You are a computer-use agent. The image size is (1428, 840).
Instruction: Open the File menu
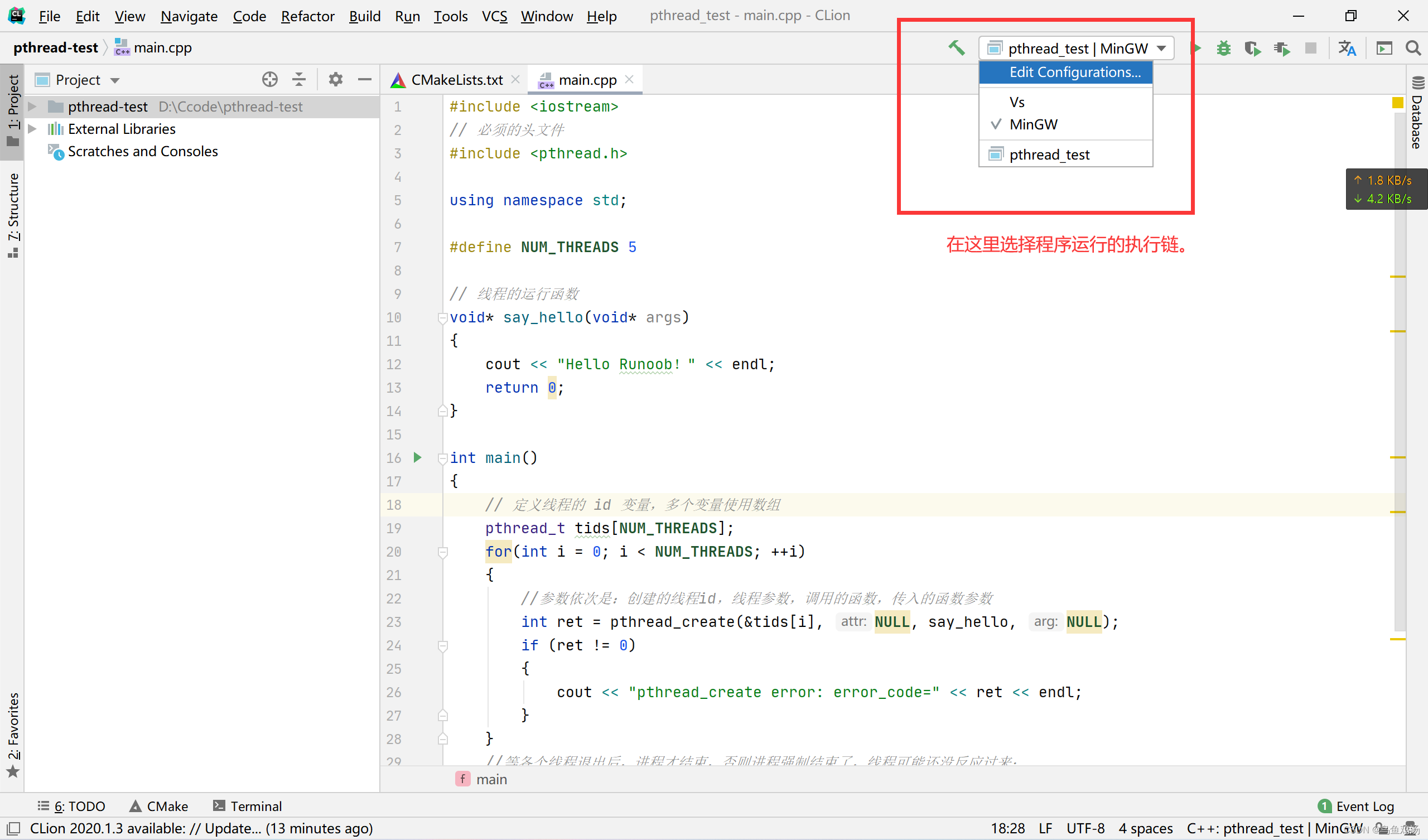[x=49, y=16]
